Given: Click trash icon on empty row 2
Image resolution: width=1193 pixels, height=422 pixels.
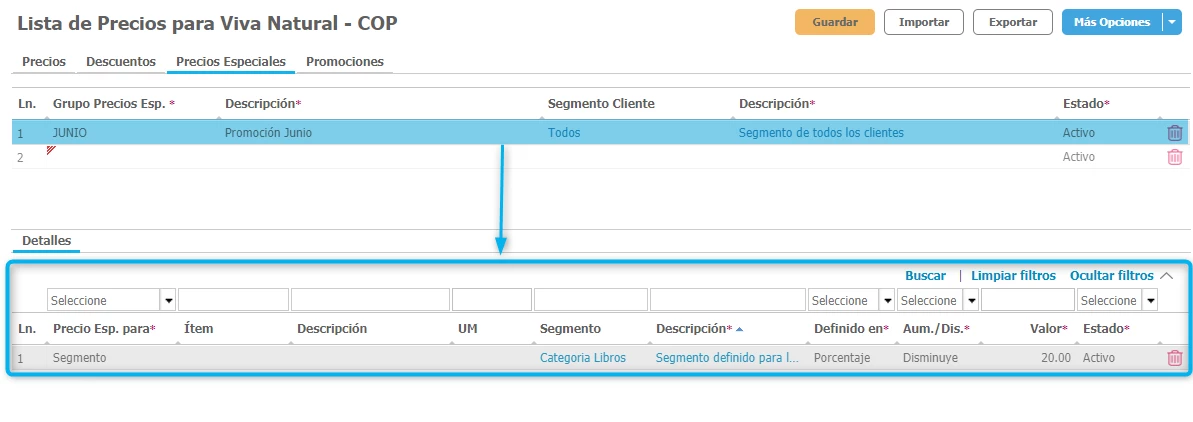Looking at the screenshot, I should [1174, 157].
